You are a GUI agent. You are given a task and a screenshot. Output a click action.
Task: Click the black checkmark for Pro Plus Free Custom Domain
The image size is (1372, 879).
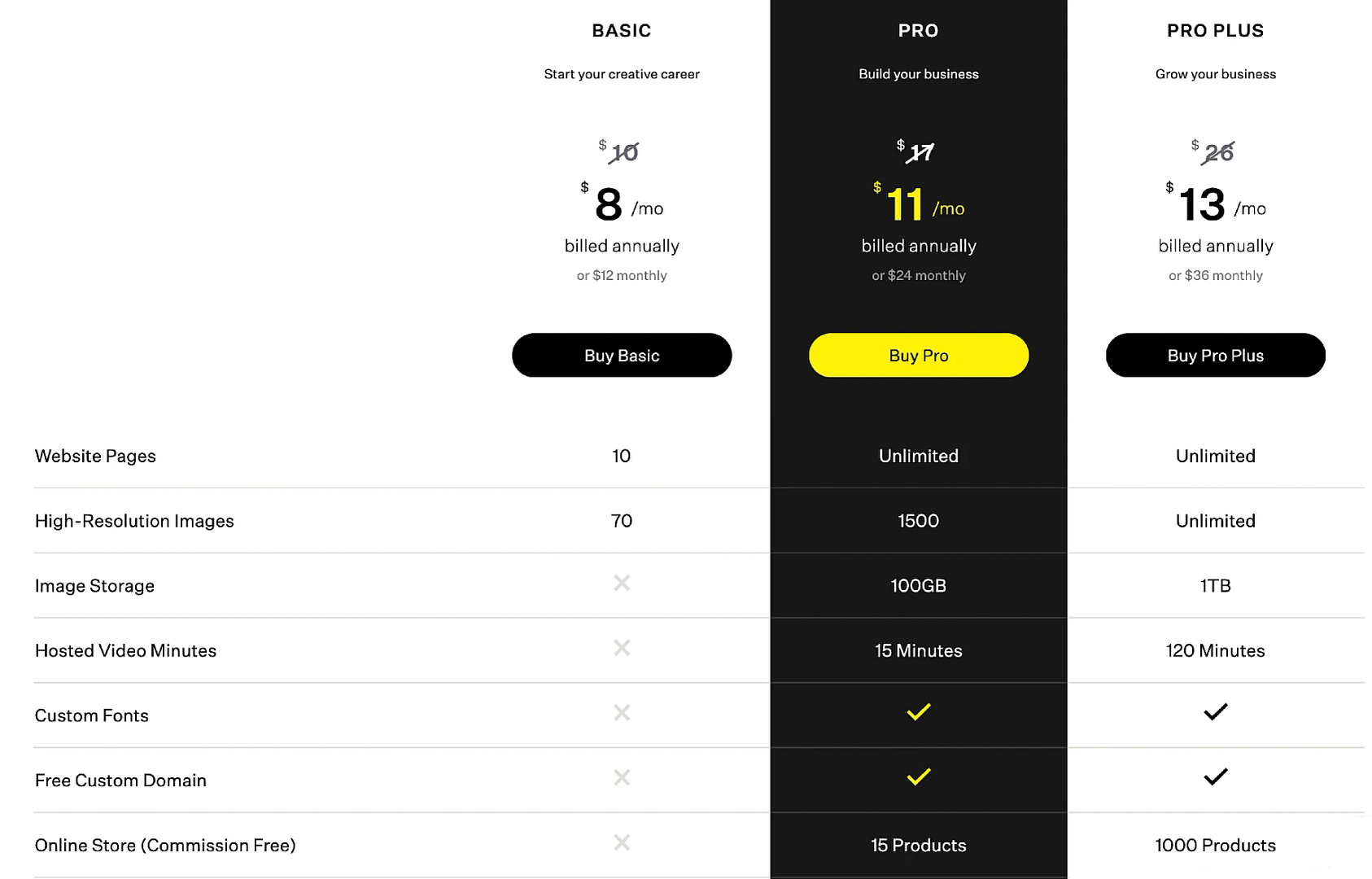[1216, 777]
